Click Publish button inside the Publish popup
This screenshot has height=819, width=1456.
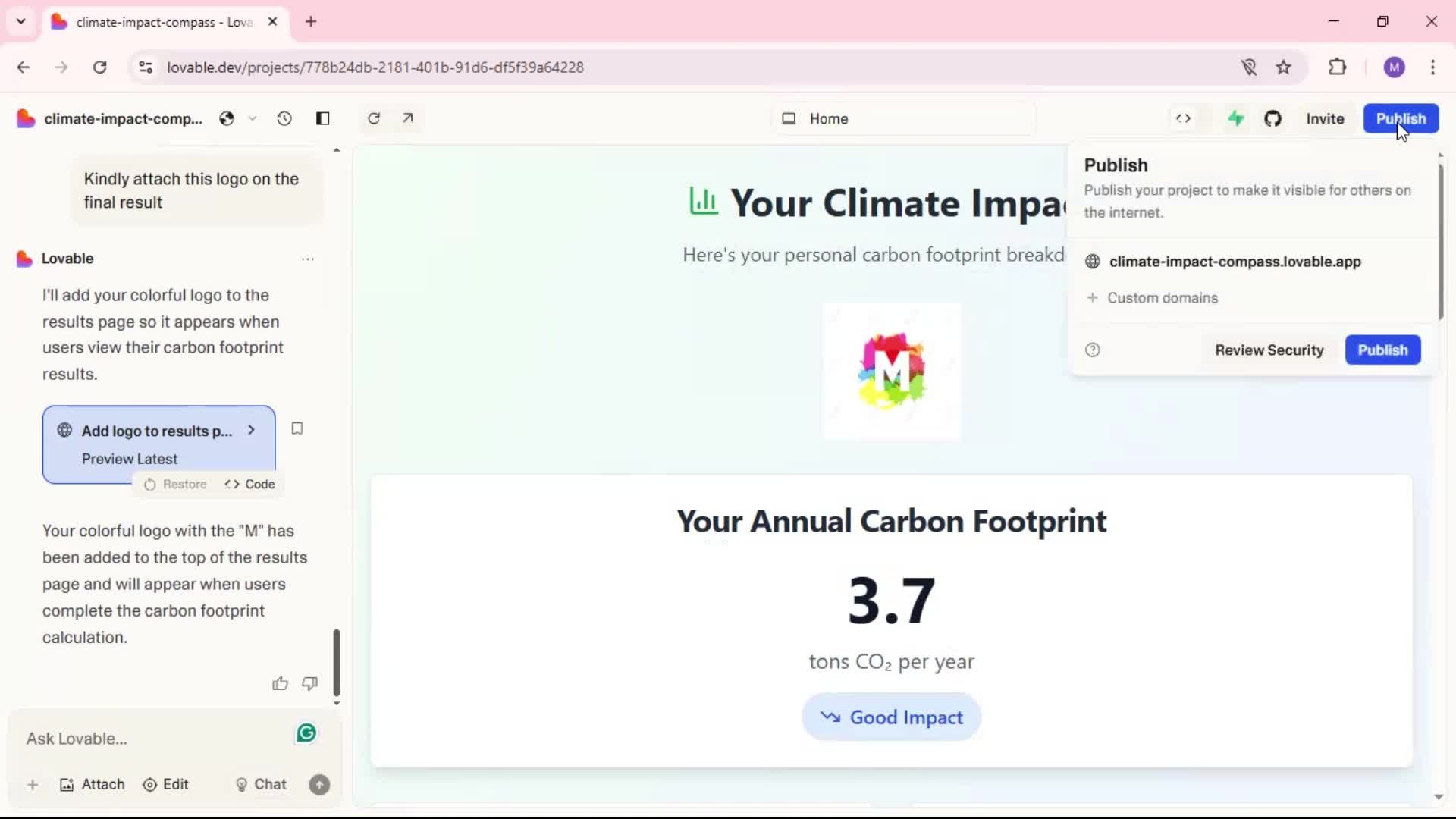[x=1382, y=350]
